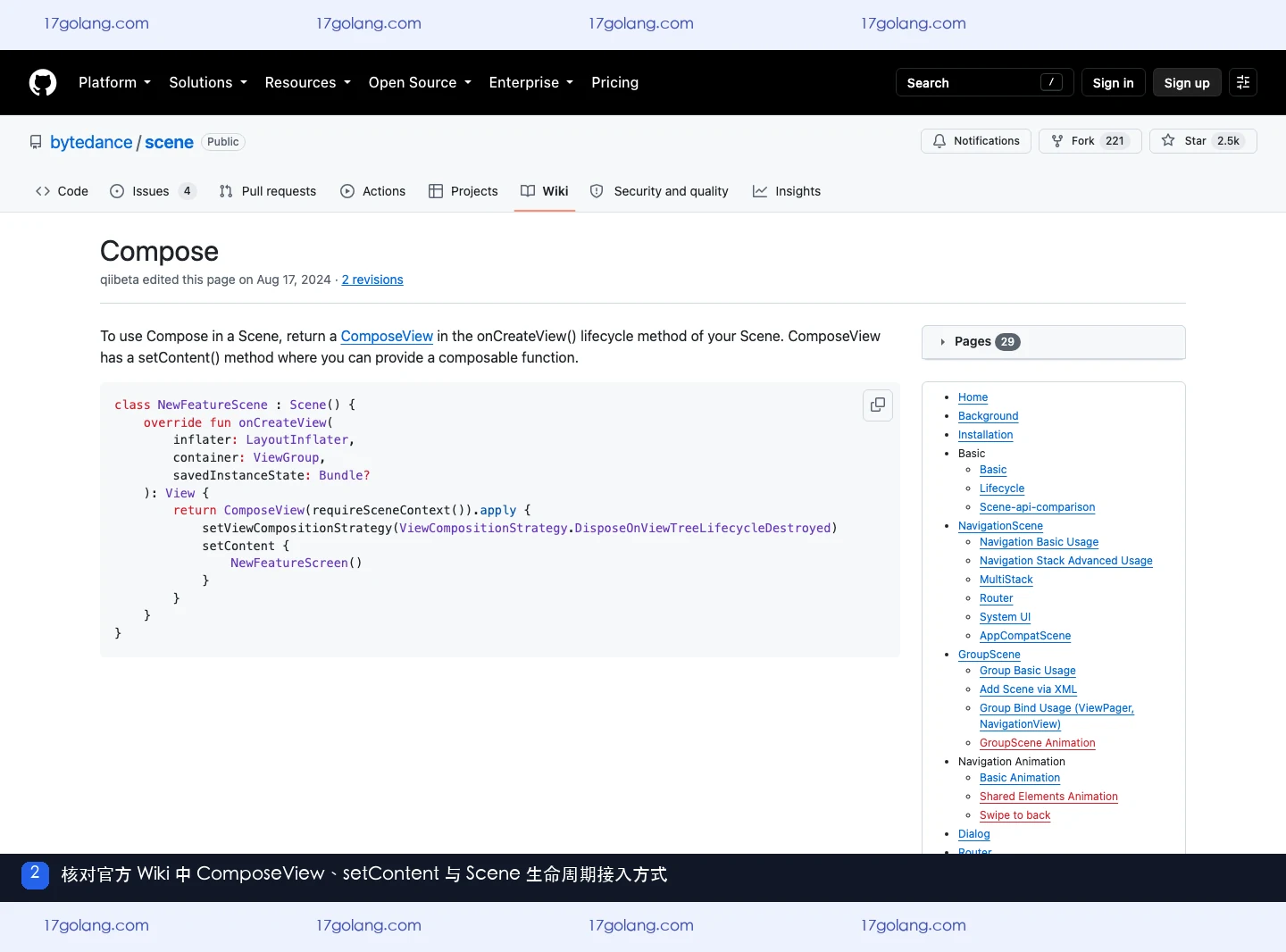Open the GitHub logo homepage
The width and height of the screenshot is (1286, 952).
(x=43, y=82)
